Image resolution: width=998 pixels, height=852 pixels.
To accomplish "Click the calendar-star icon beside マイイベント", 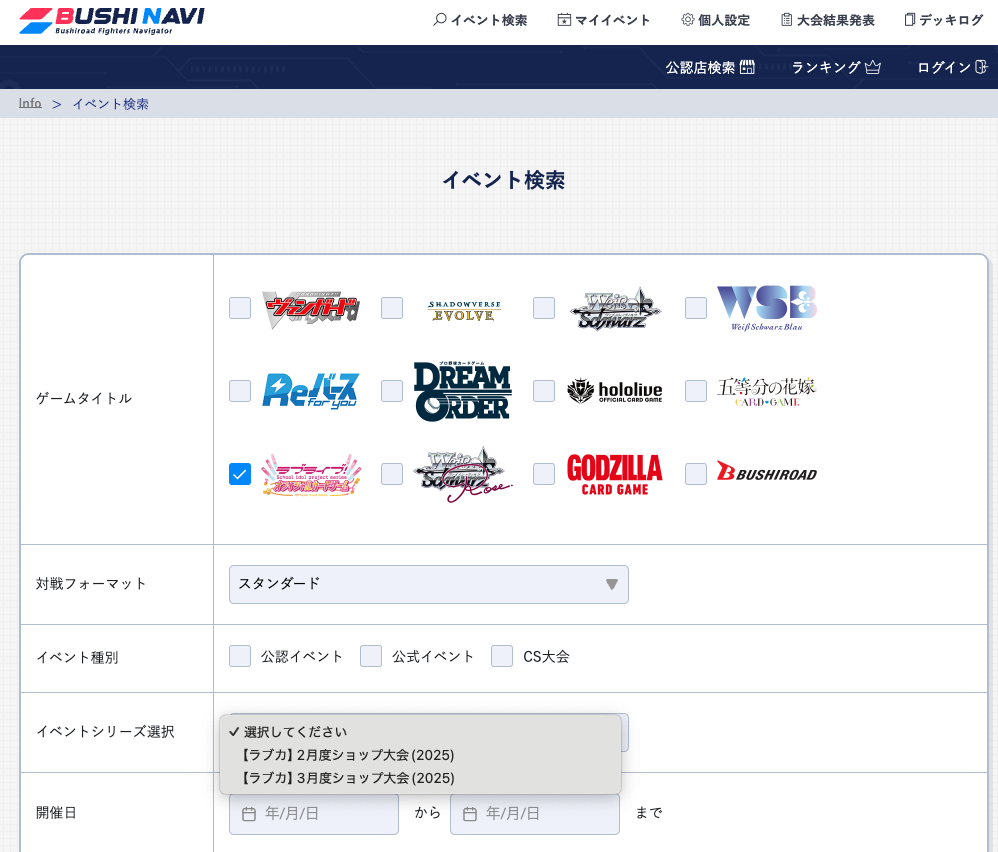I will pyautogui.click(x=564, y=20).
